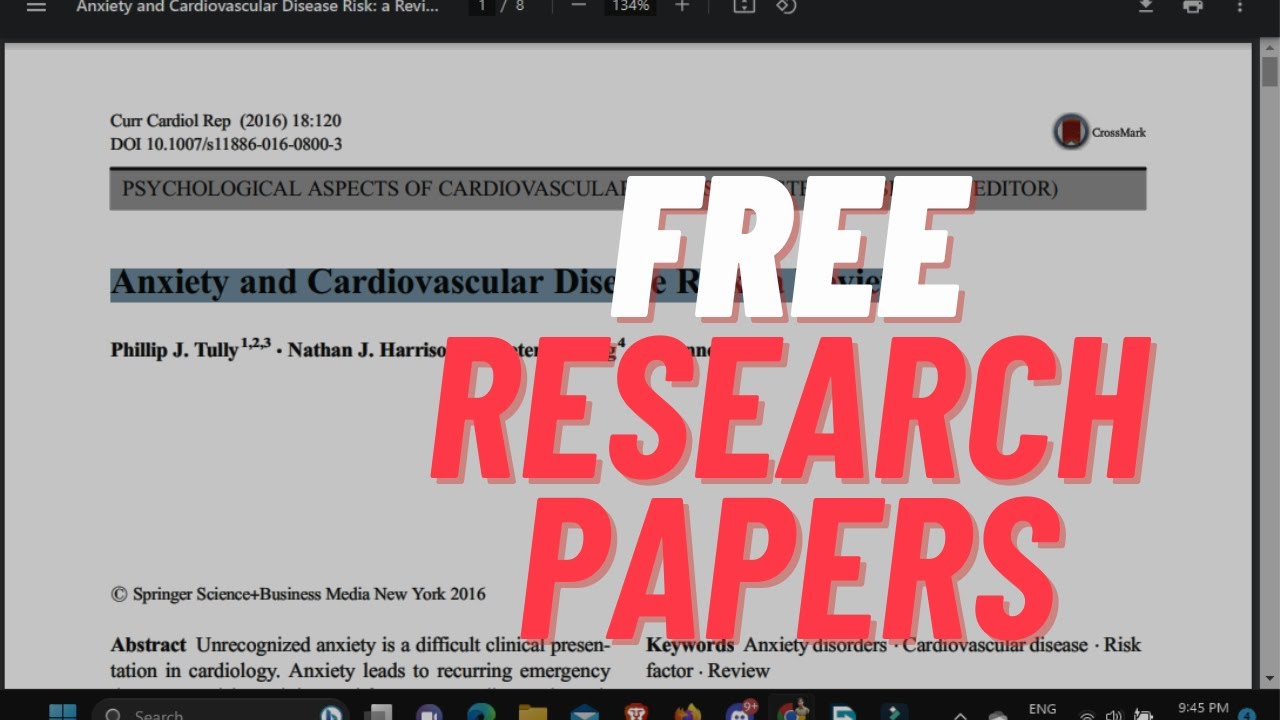Open the 9:45 PM clock flyout

1204,709
